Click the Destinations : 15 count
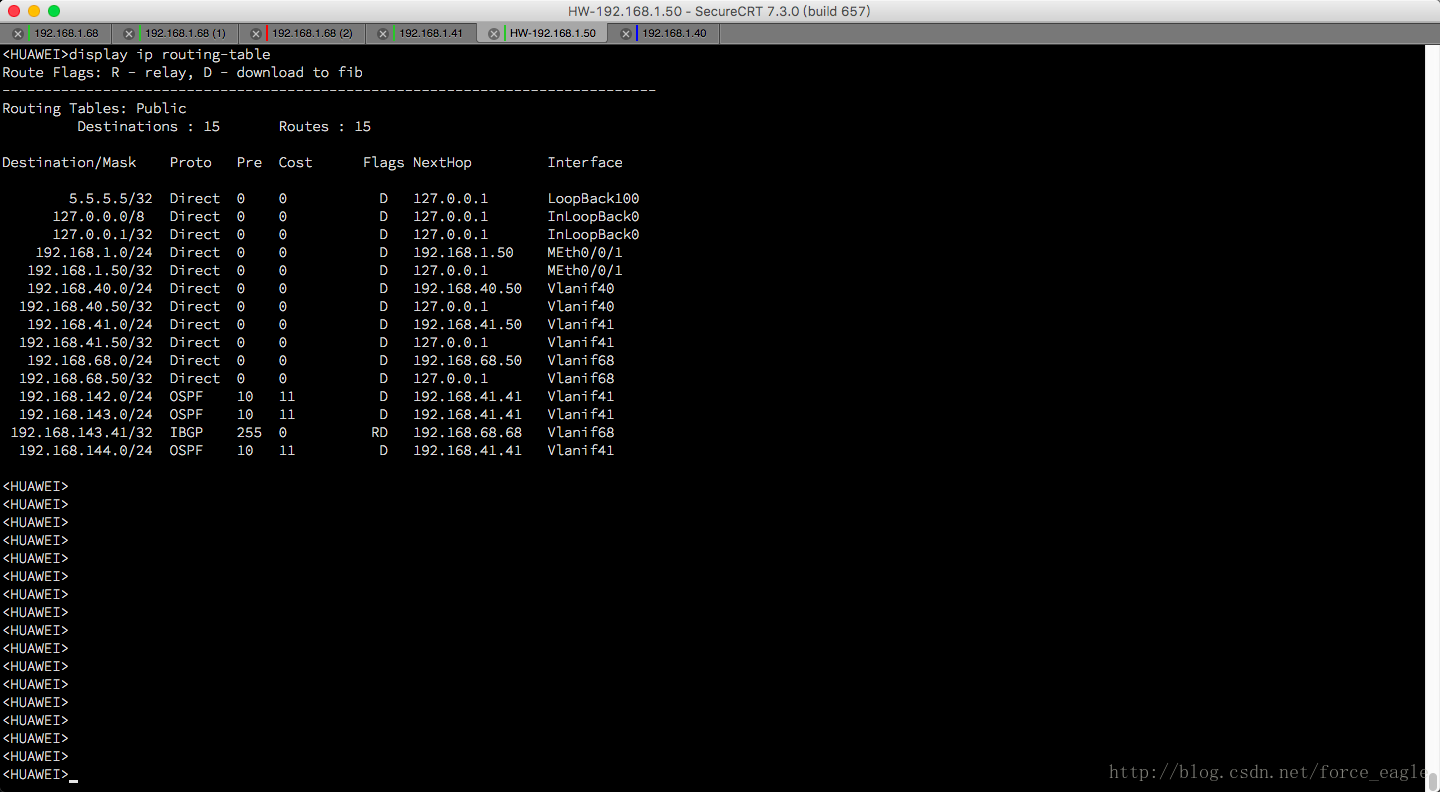 pos(149,126)
